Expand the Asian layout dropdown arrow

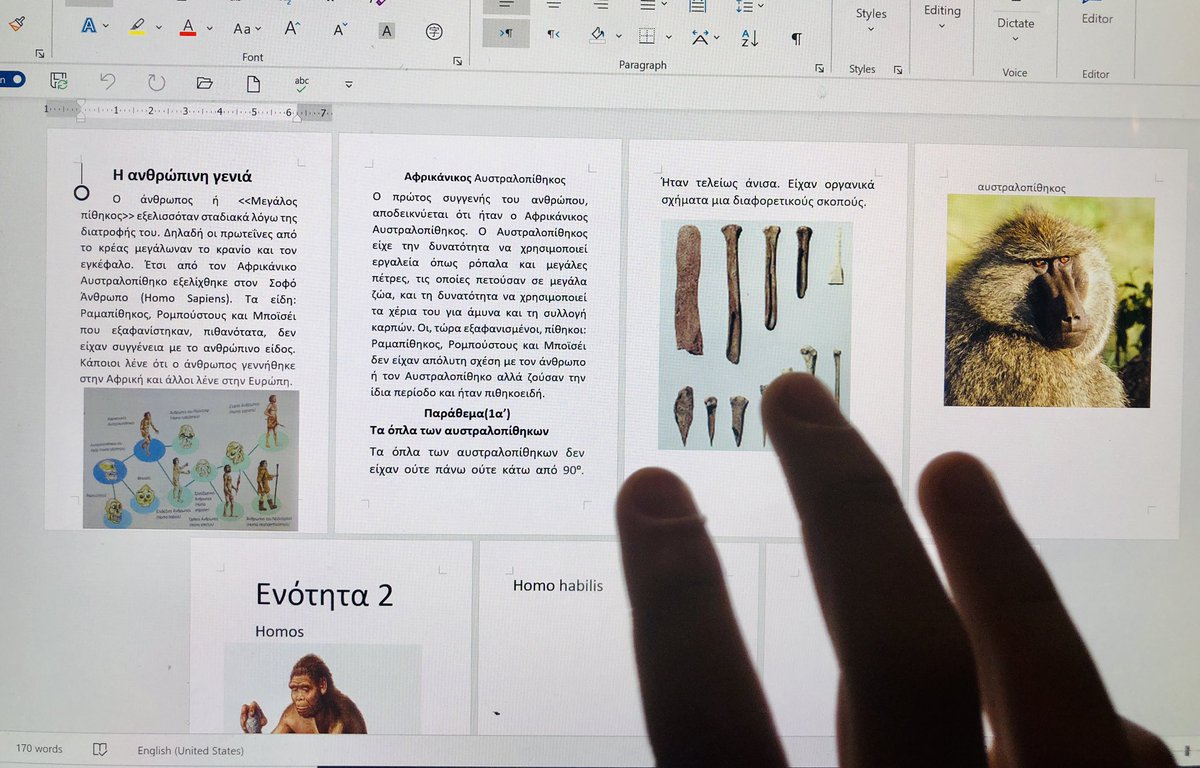(x=719, y=38)
